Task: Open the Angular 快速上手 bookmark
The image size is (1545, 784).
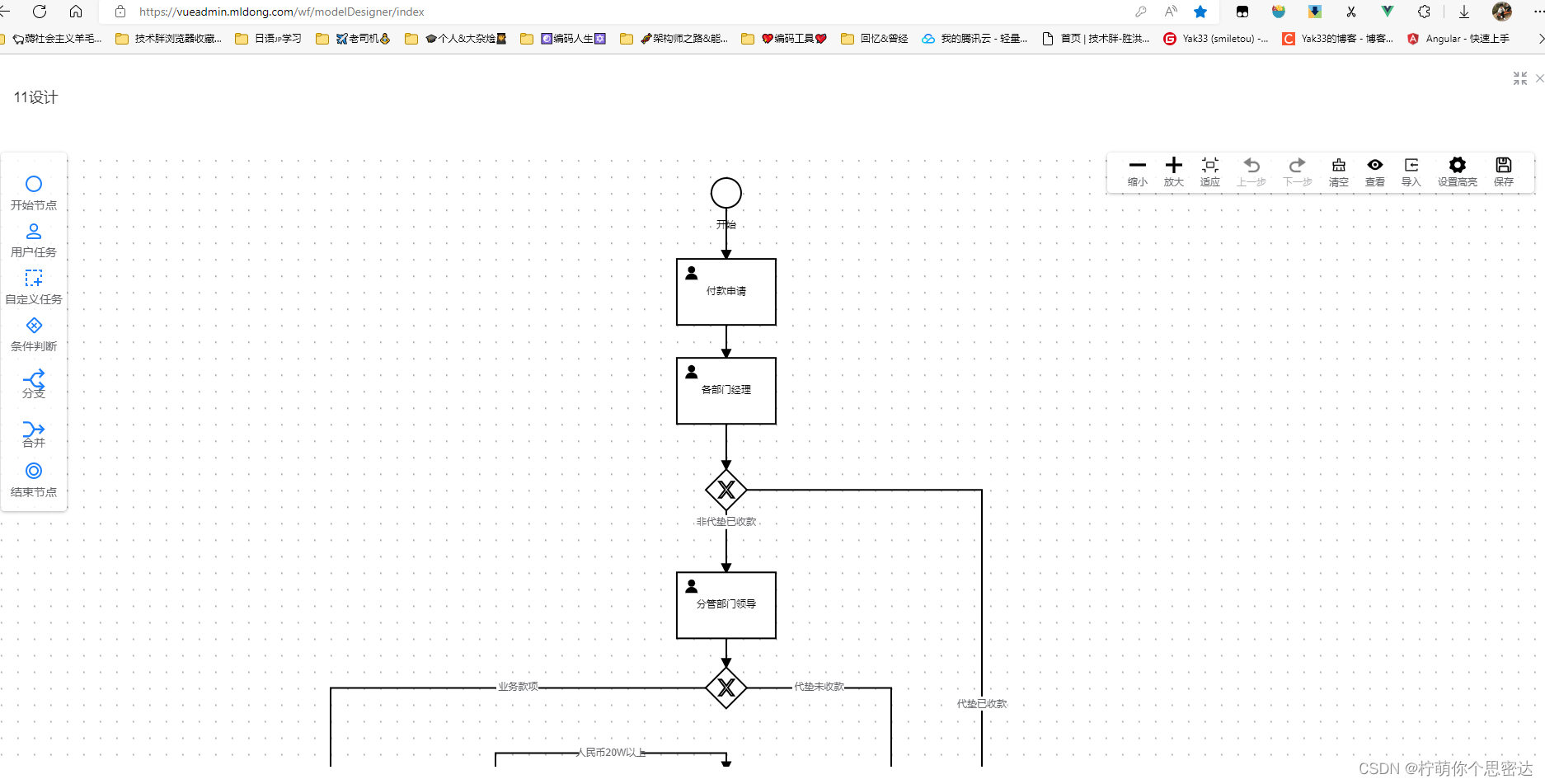Action: click(1458, 38)
